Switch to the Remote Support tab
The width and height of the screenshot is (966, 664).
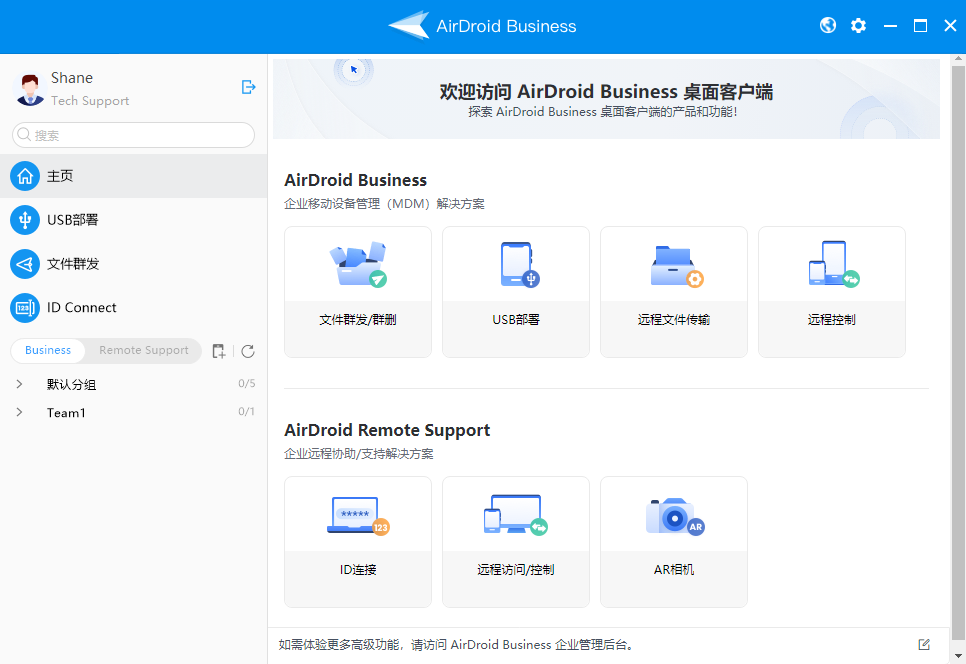point(144,350)
